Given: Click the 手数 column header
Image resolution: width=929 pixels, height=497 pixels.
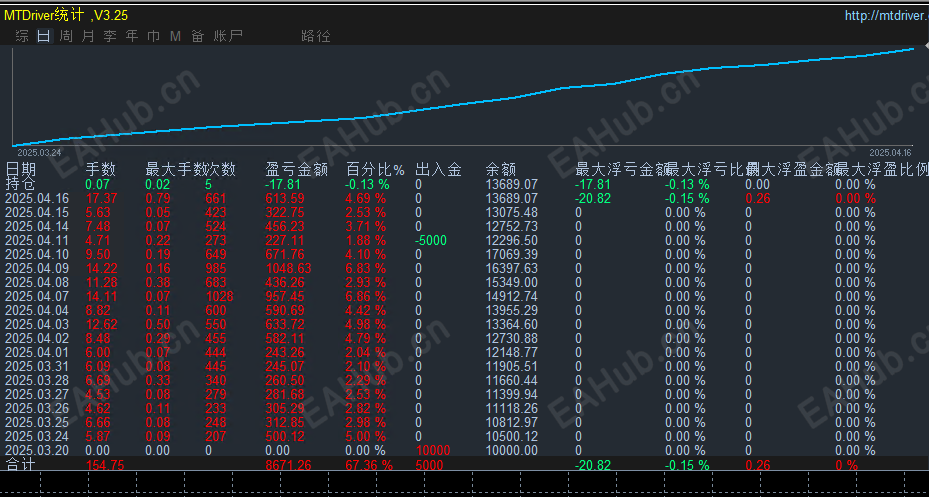Looking at the screenshot, I should pos(101,171).
